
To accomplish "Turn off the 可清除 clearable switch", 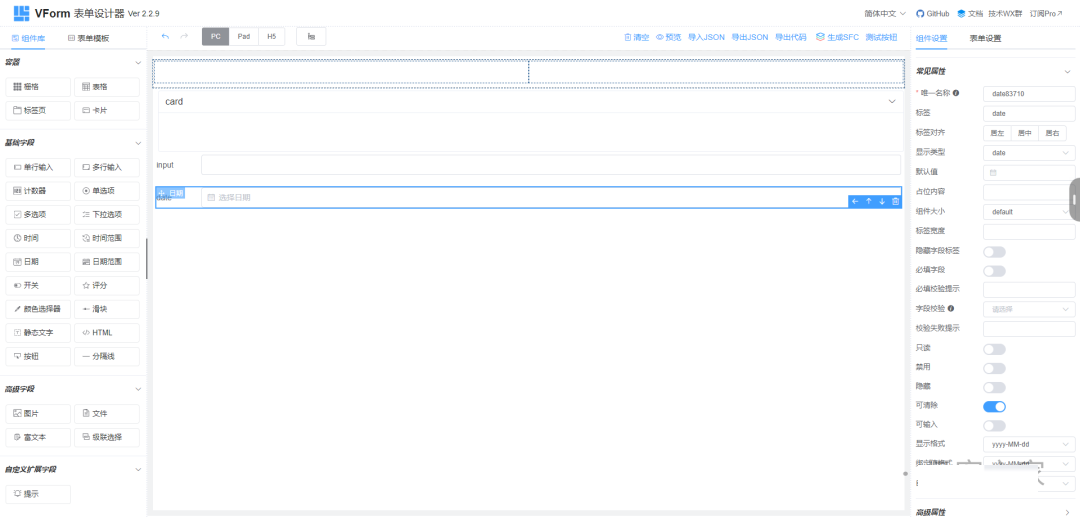I will 994,407.
